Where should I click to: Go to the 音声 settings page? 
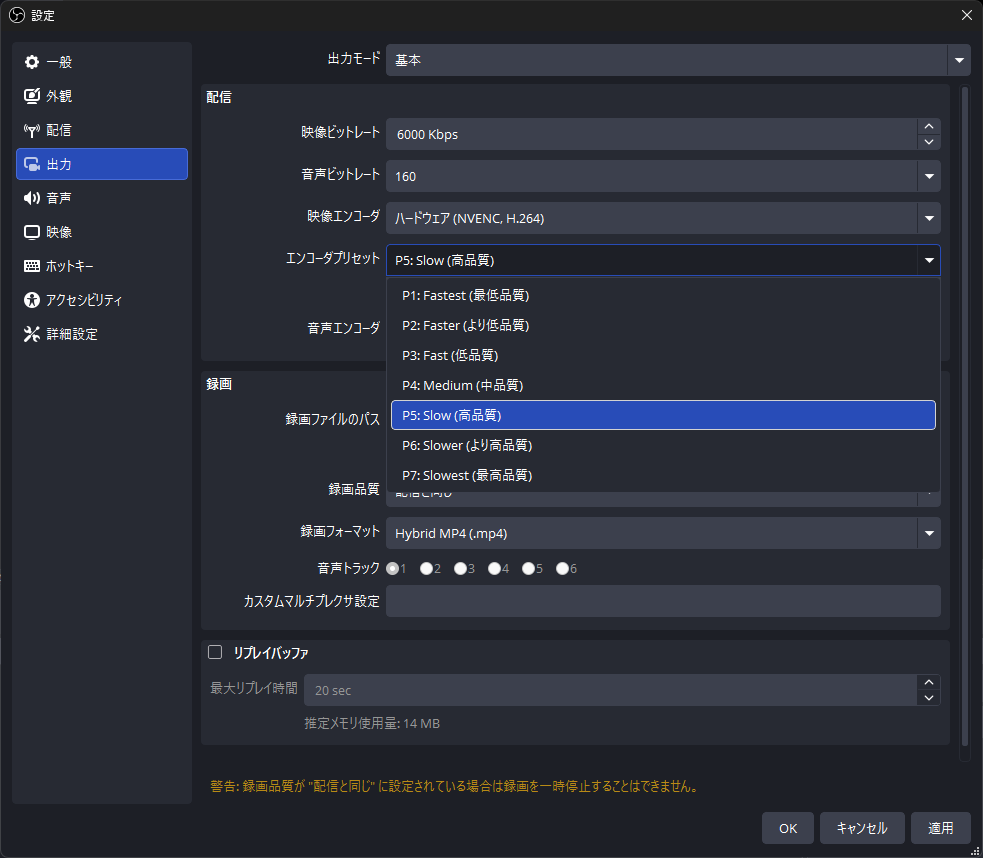click(x=102, y=198)
